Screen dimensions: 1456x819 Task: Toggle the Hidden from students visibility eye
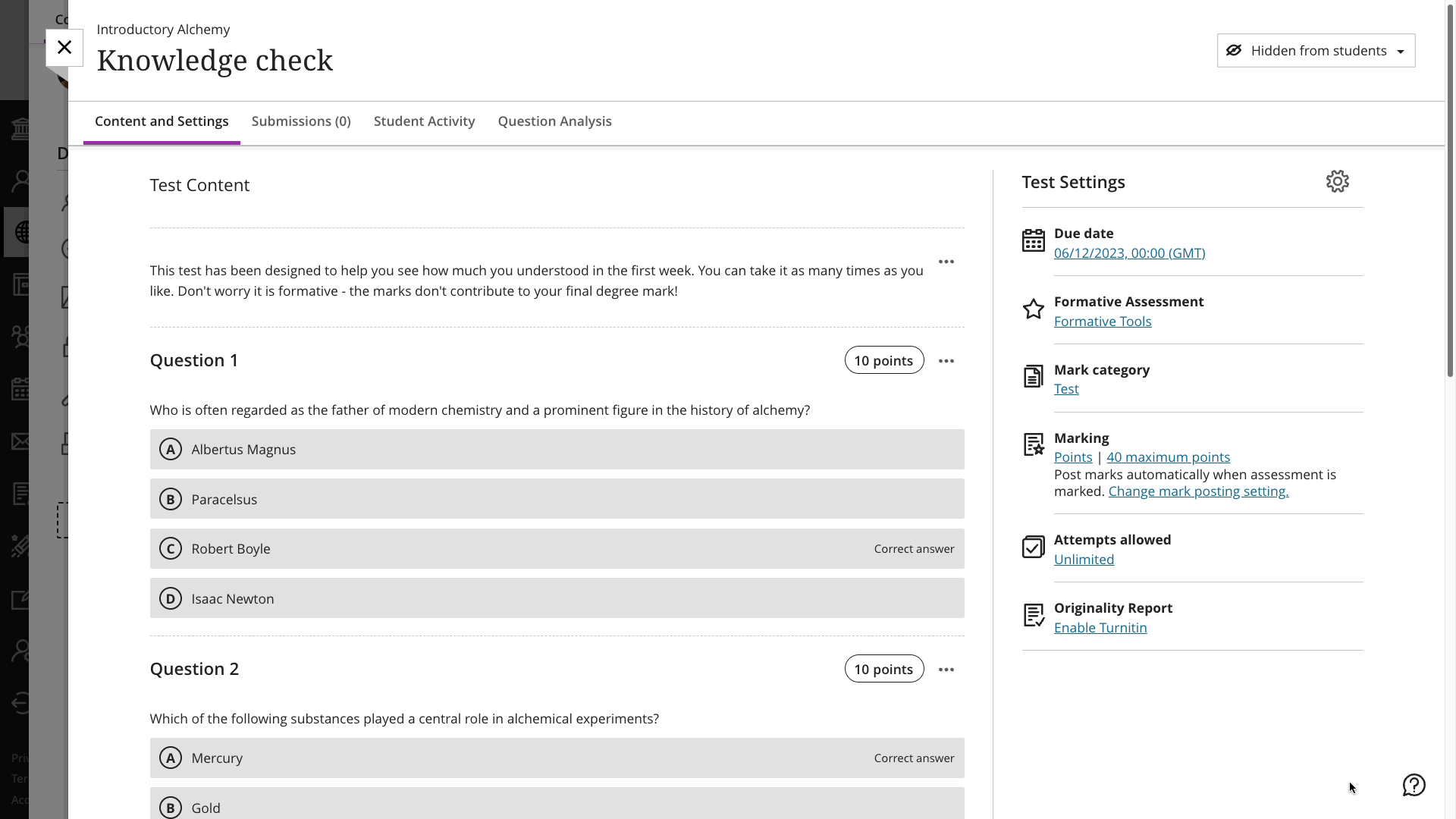point(1235,50)
